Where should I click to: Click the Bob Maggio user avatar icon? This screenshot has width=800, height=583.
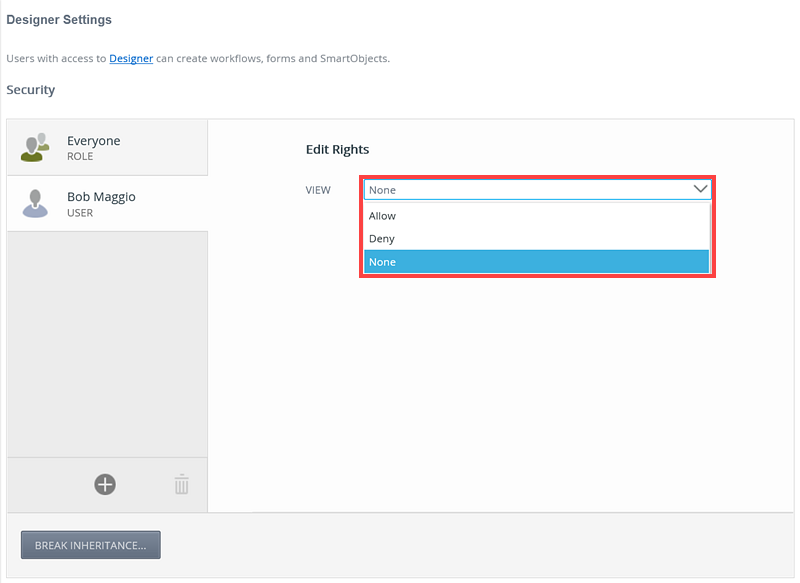pyautogui.click(x=36, y=203)
